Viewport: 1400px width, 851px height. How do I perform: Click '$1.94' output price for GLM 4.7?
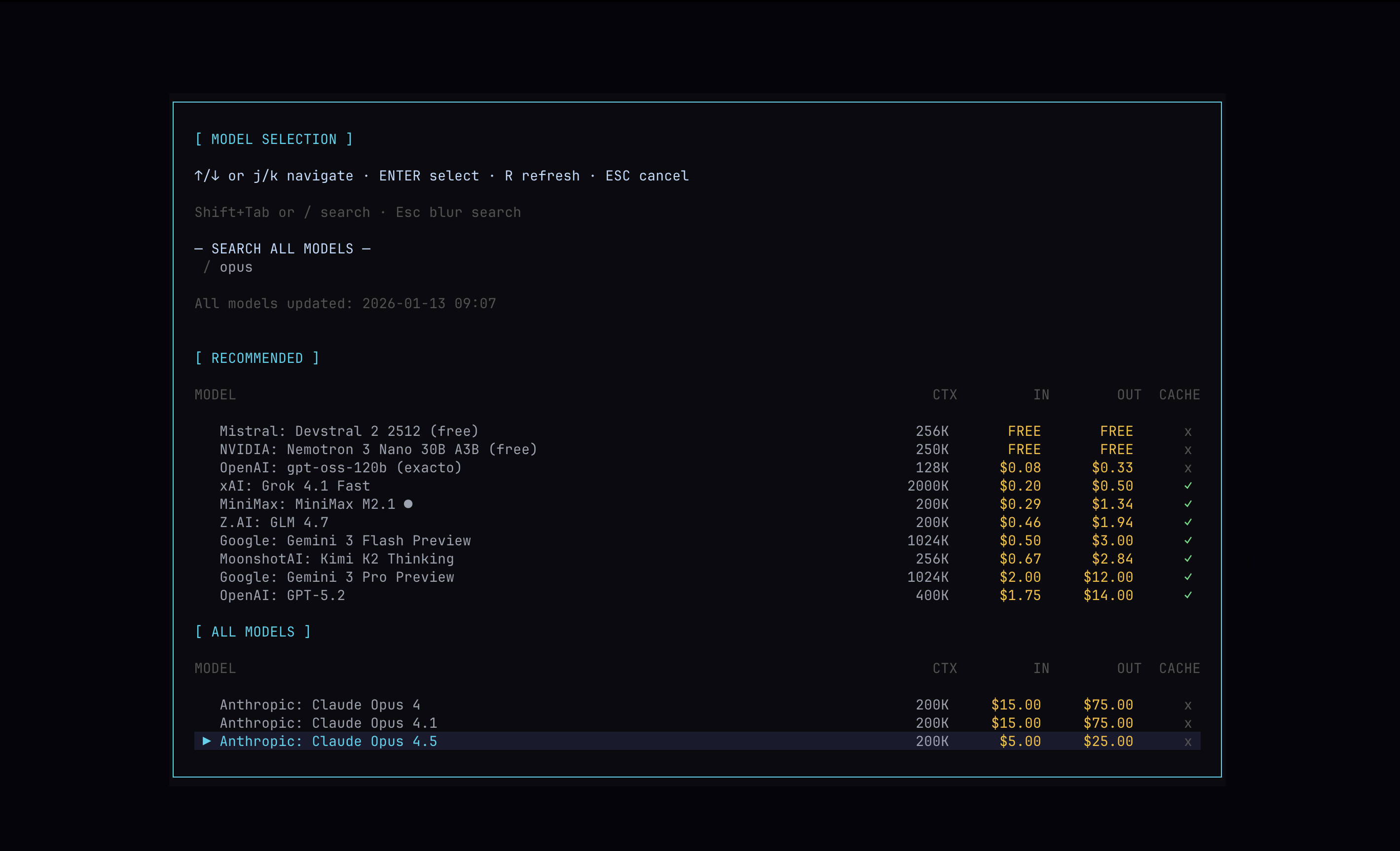click(1112, 522)
